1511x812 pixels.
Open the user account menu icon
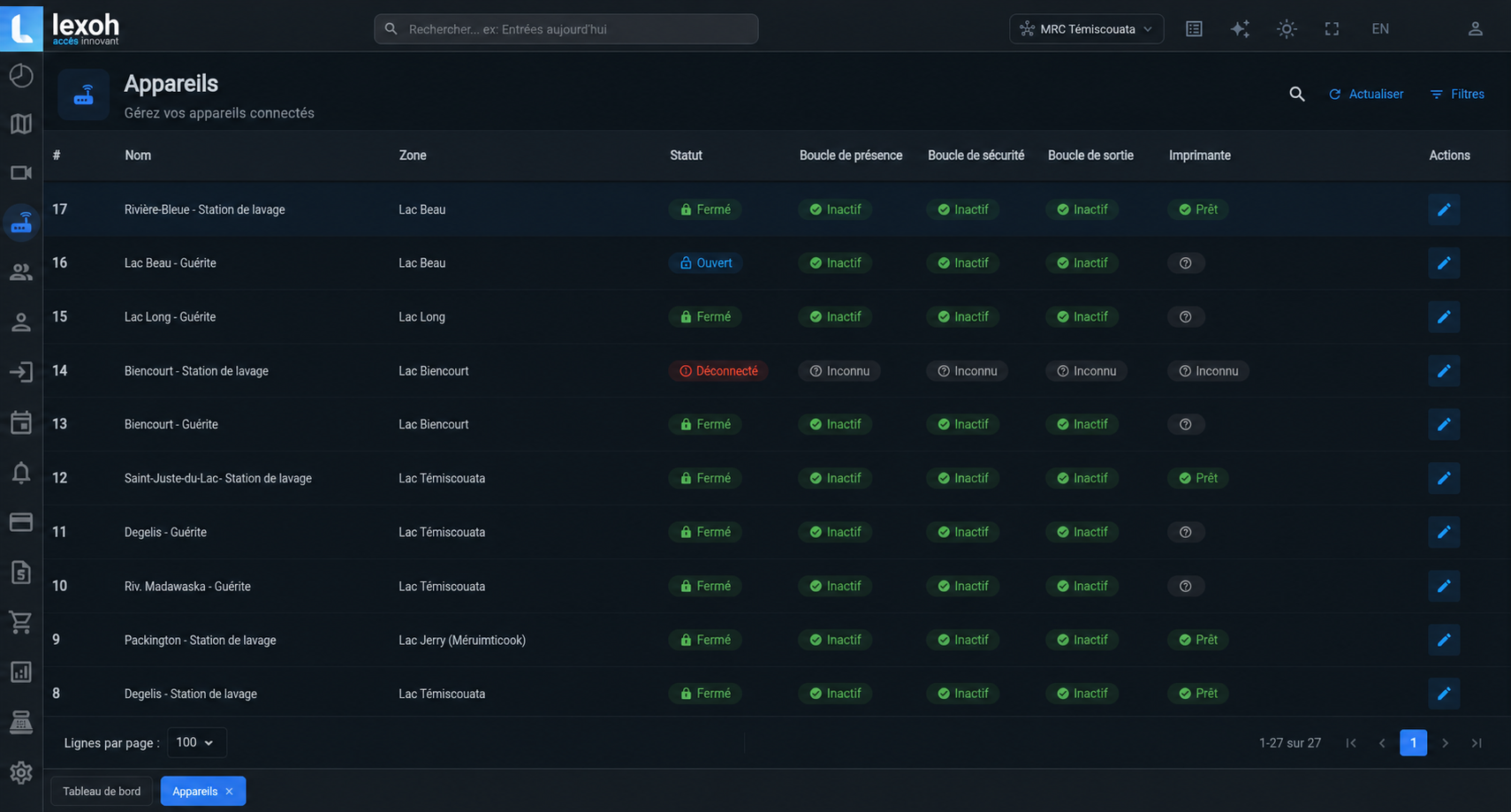click(x=1475, y=29)
